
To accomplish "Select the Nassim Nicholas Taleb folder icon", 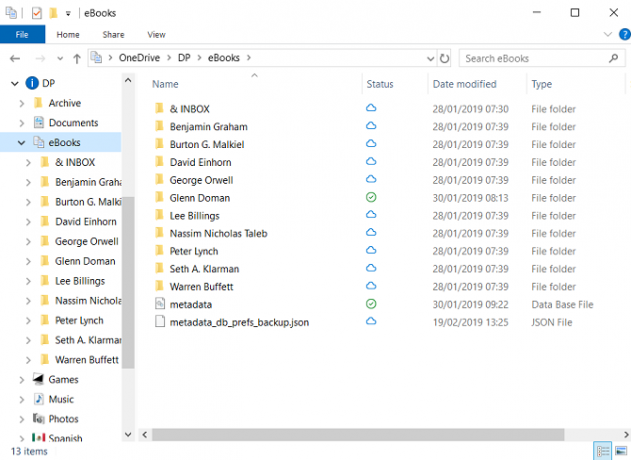I will [x=159, y=233].
